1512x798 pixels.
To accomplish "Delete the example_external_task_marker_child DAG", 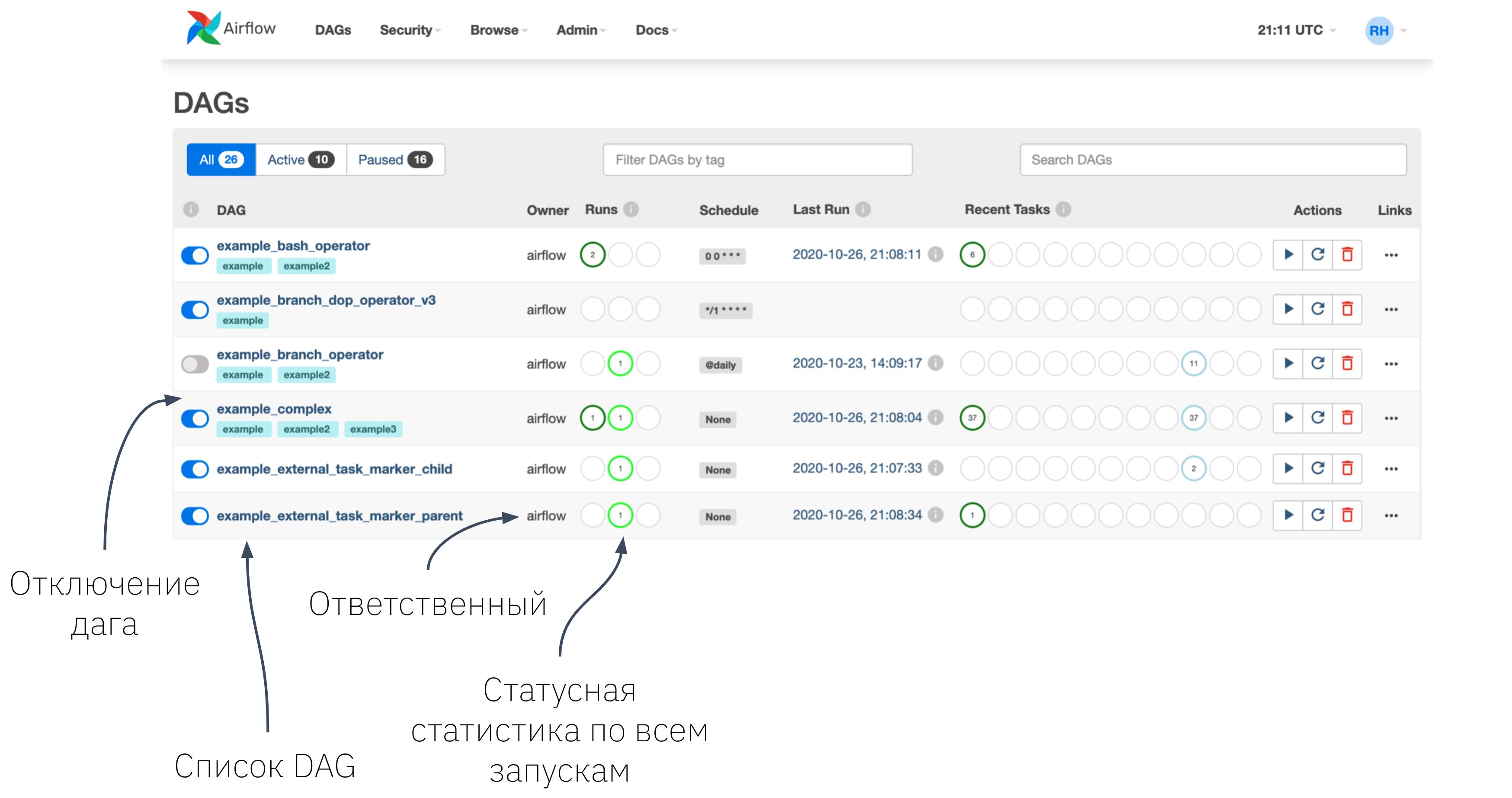I will tap(1347, 469).
